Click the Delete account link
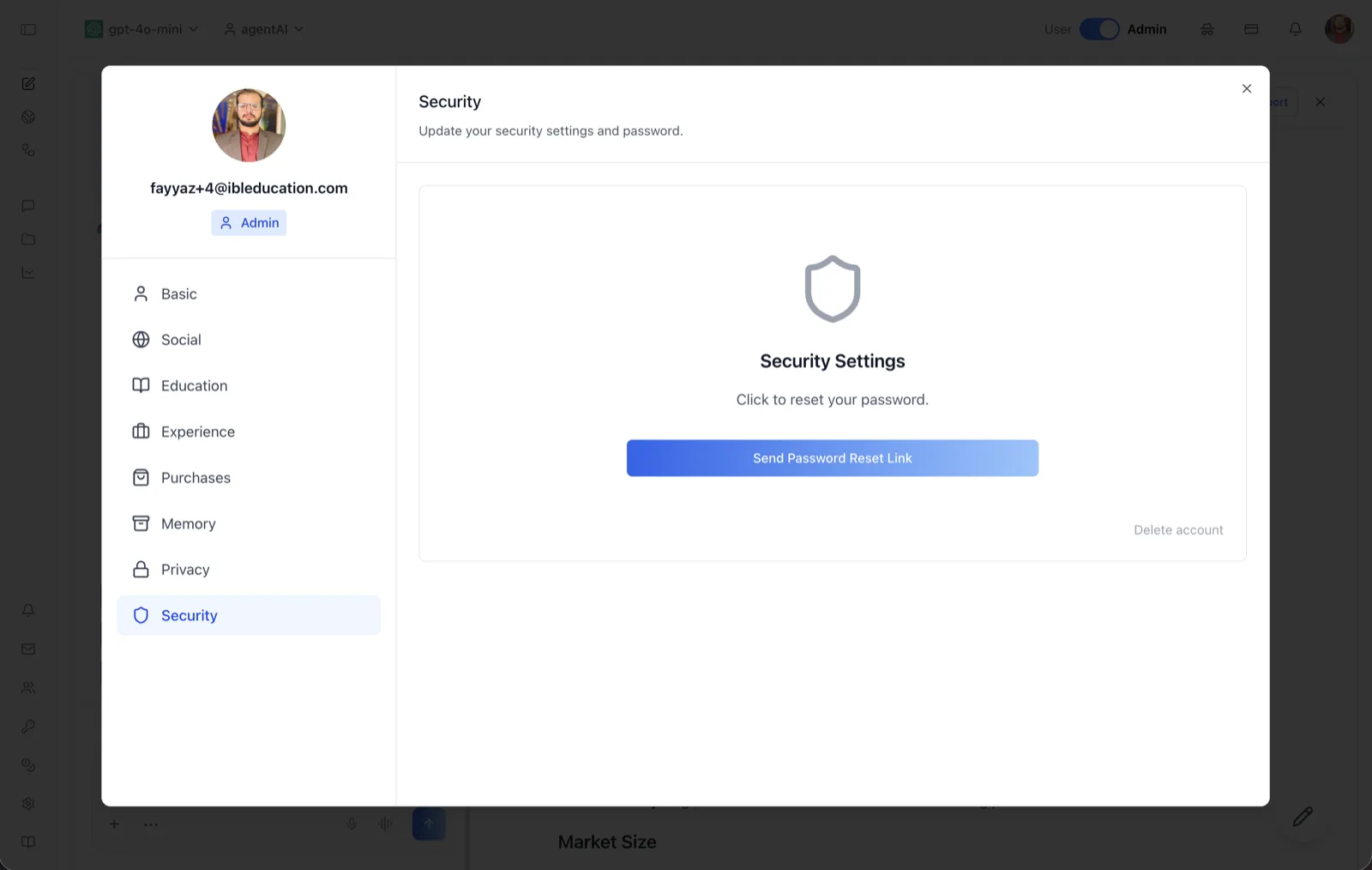The height and width of the screenshot is (870, 1372). pyautogui.click(x=1178, y=530)
